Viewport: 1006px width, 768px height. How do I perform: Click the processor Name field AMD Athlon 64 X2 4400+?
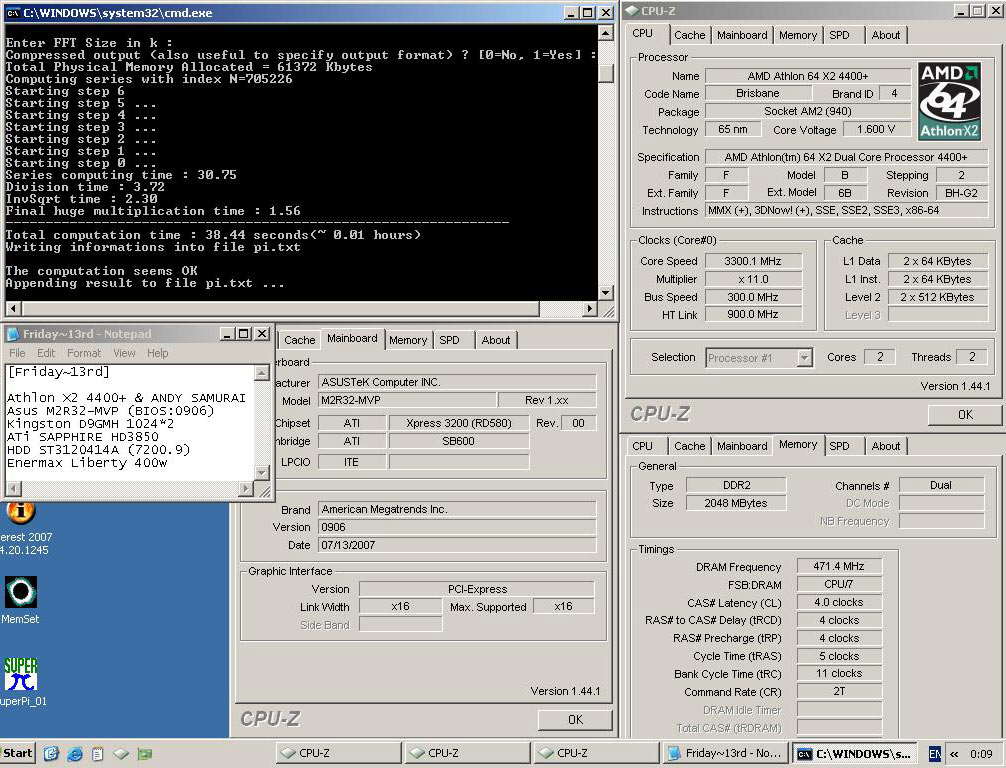(808, 76)
